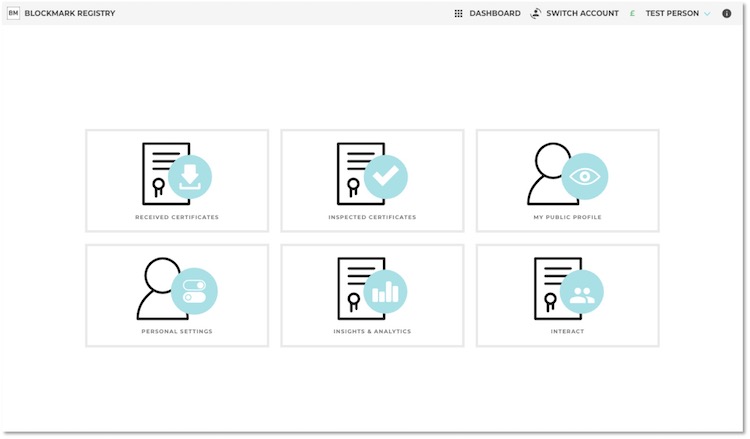The image size is (750, 439).
Task: Click the Blockmark Registry title link
Action: (x=70, y=14)
